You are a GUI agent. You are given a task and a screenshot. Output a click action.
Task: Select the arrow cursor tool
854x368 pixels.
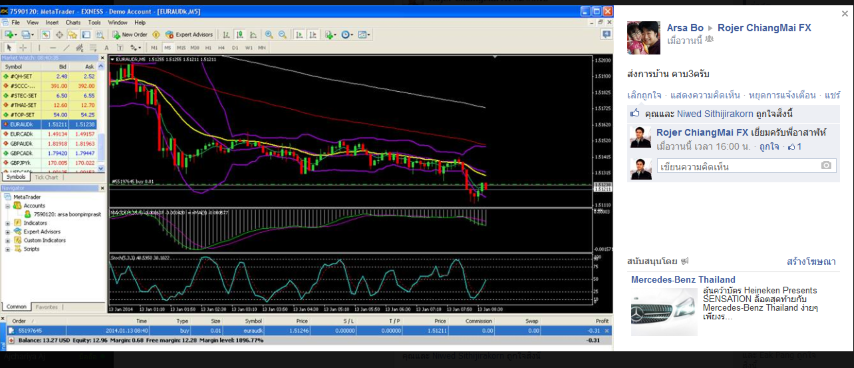click(x=9, y=48)
